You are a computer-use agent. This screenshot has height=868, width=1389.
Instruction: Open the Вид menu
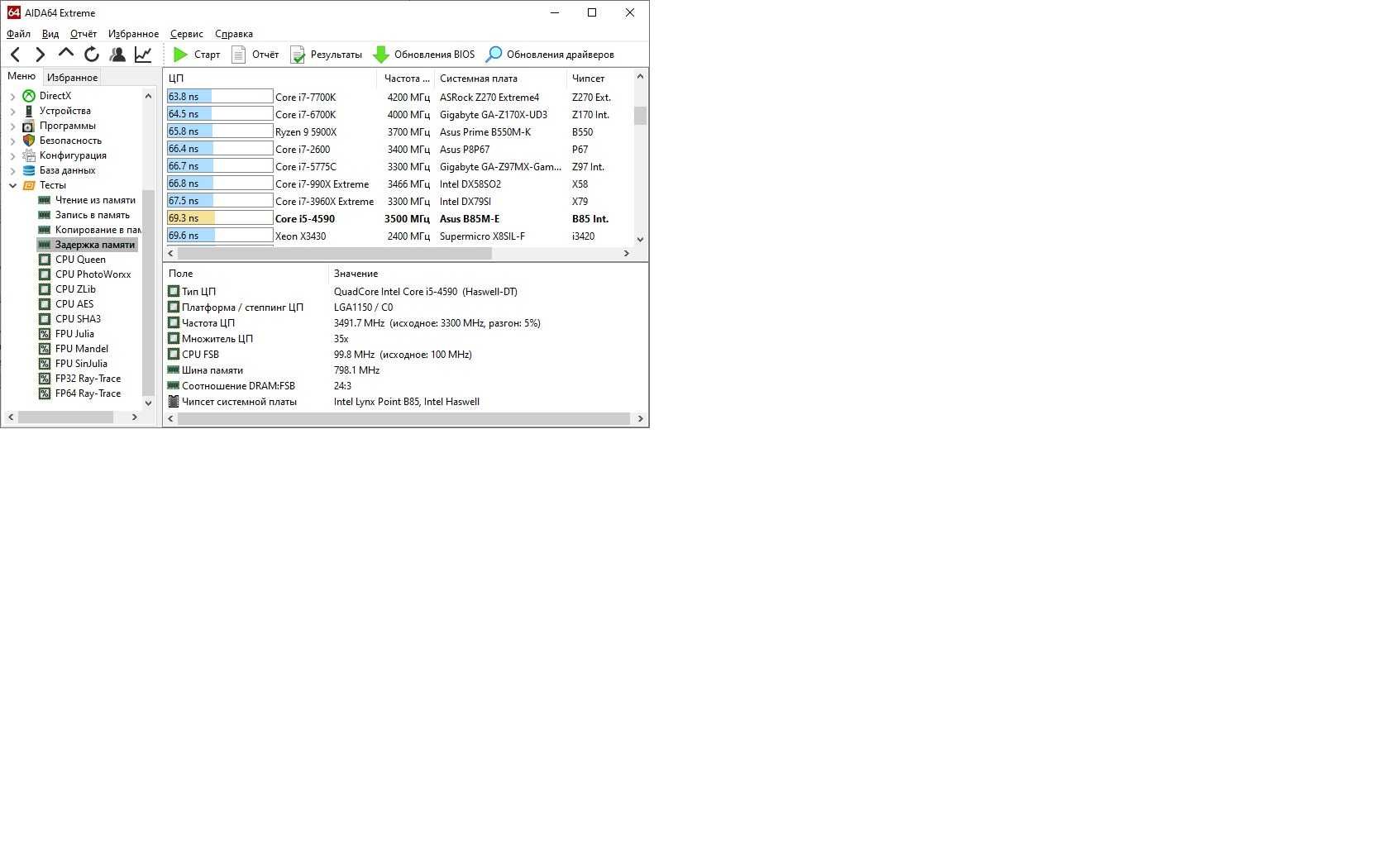(50, 34)
